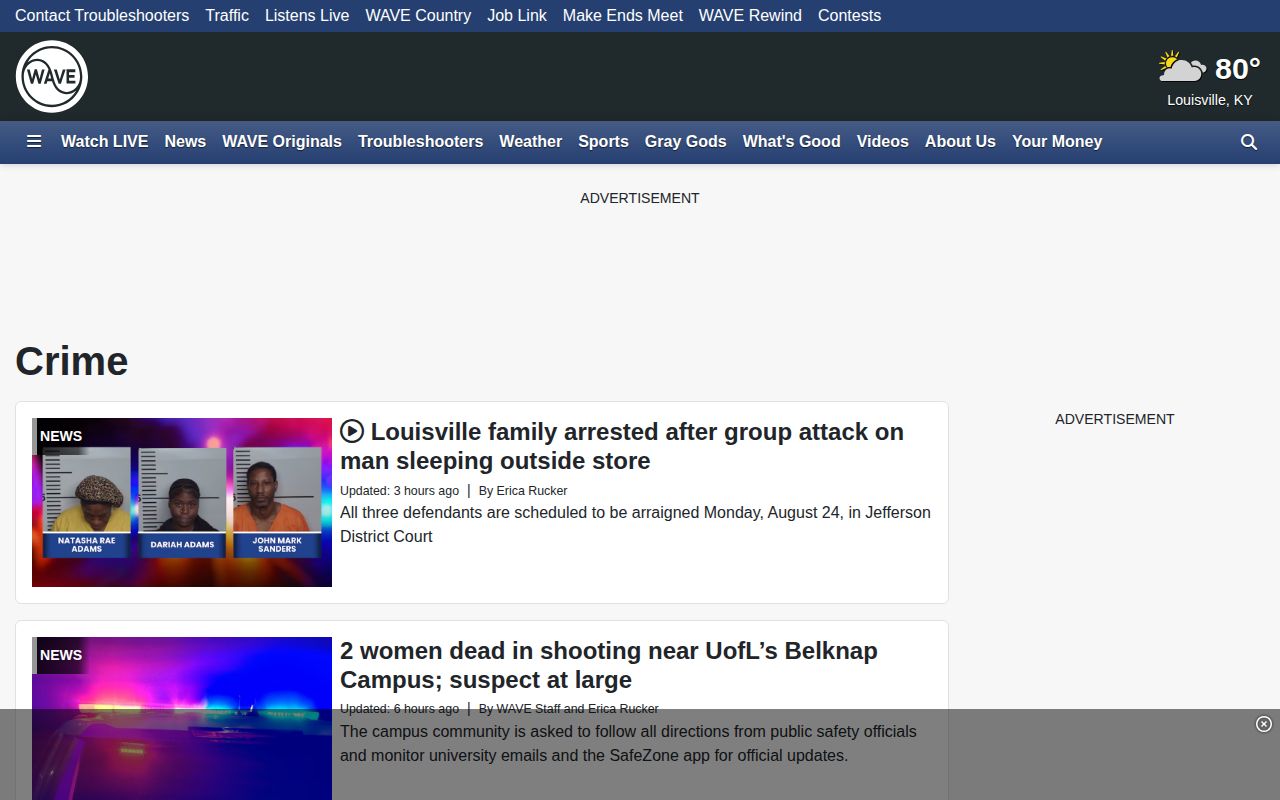1280x800 pixels.
Task: Click the 'Updated: 3 hours ago' timestamp
Action: click(x=399, y=491)
